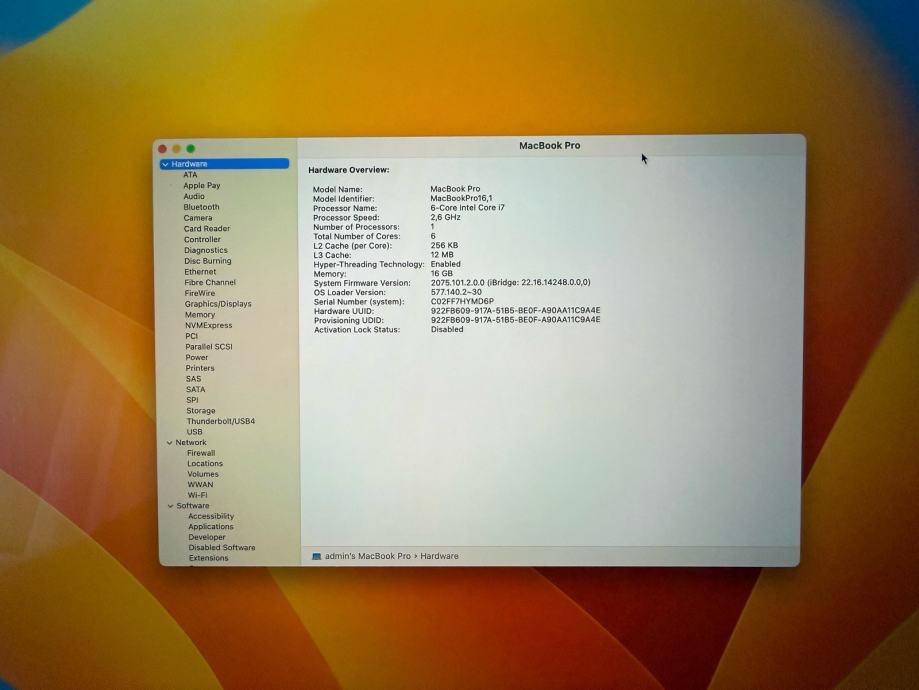Image resolution: width=919 pixels, height=690 pixels.
Task: Select SATA in the sidebar
Action: coord(196,390)
